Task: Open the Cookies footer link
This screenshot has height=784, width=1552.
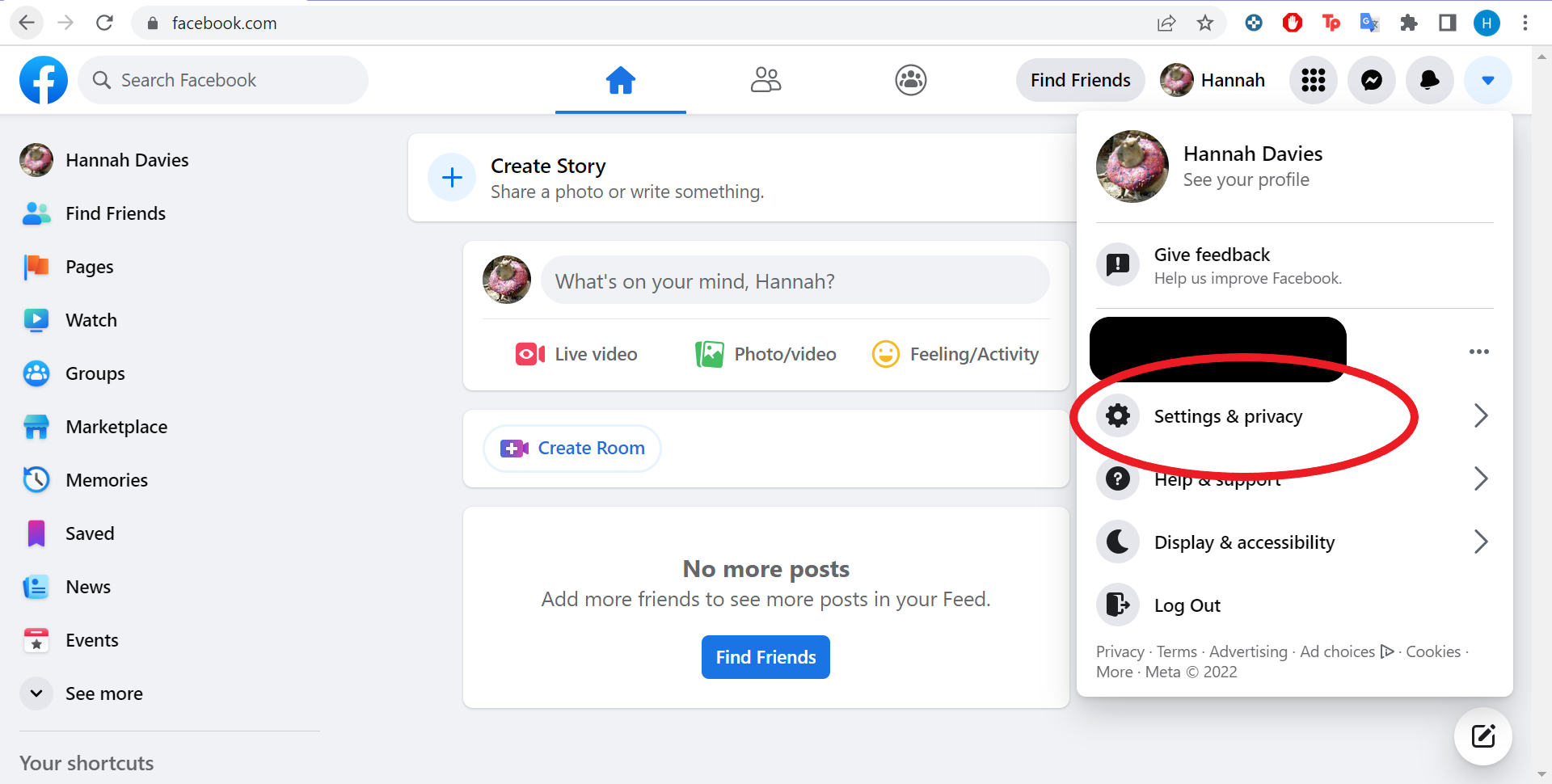Action: pos(1433,651)
